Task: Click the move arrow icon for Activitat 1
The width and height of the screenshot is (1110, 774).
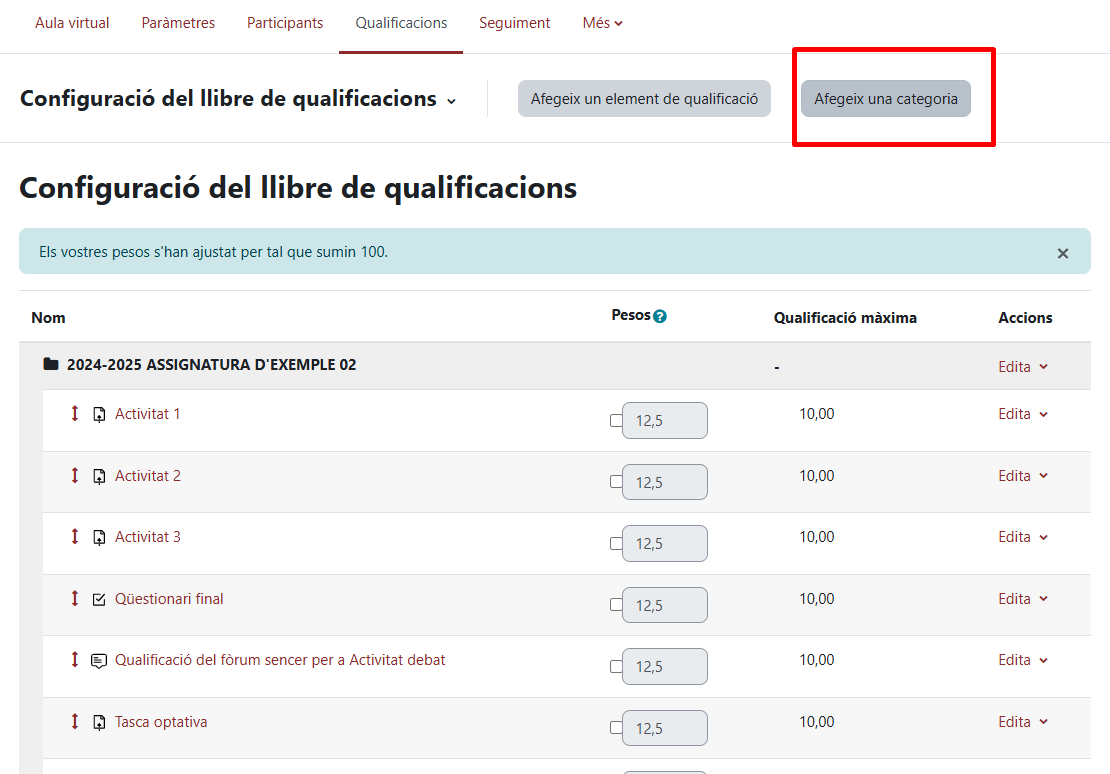Action: pyautogui.click(x=74, y=414)
